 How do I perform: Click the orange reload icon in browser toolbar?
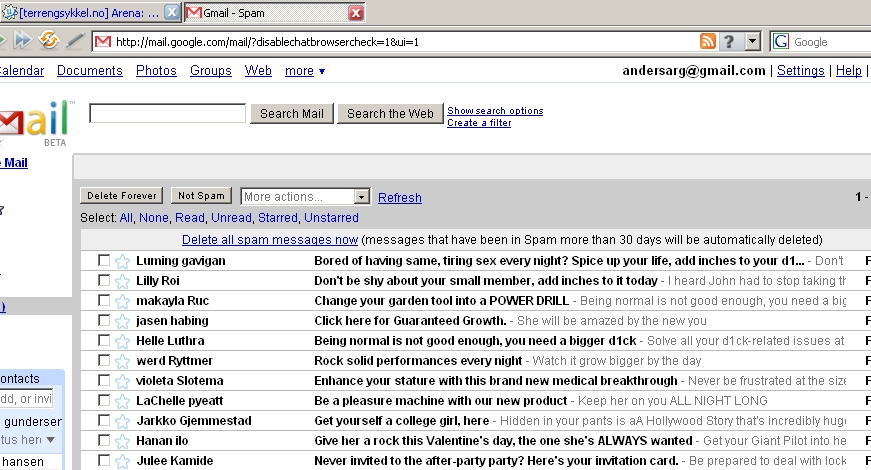click(49, 40)
